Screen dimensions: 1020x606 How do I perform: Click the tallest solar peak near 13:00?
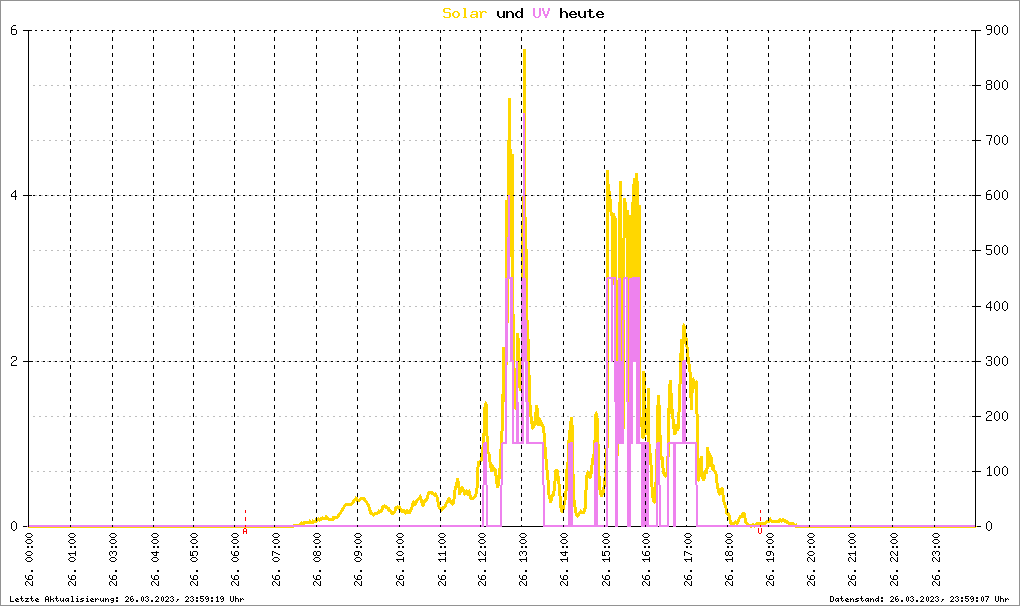(x=524, y=52)
